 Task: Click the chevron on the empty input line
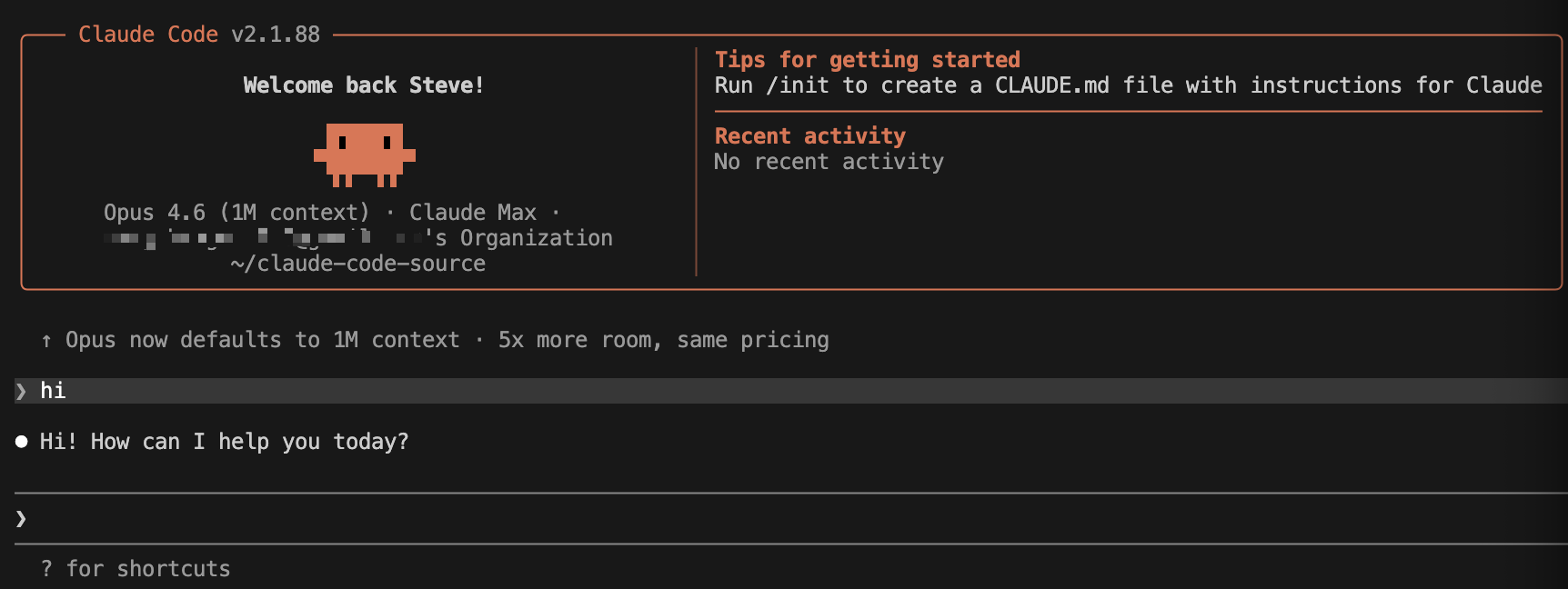19,517
